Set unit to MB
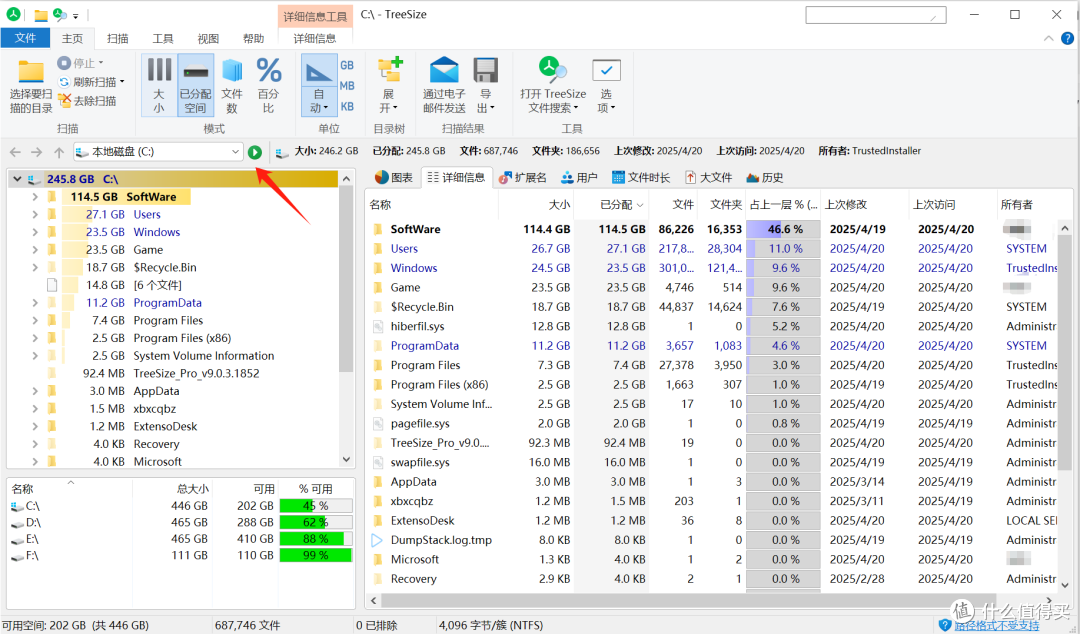The width and height of the screenshot is (1080, 634). click(347, 85)
